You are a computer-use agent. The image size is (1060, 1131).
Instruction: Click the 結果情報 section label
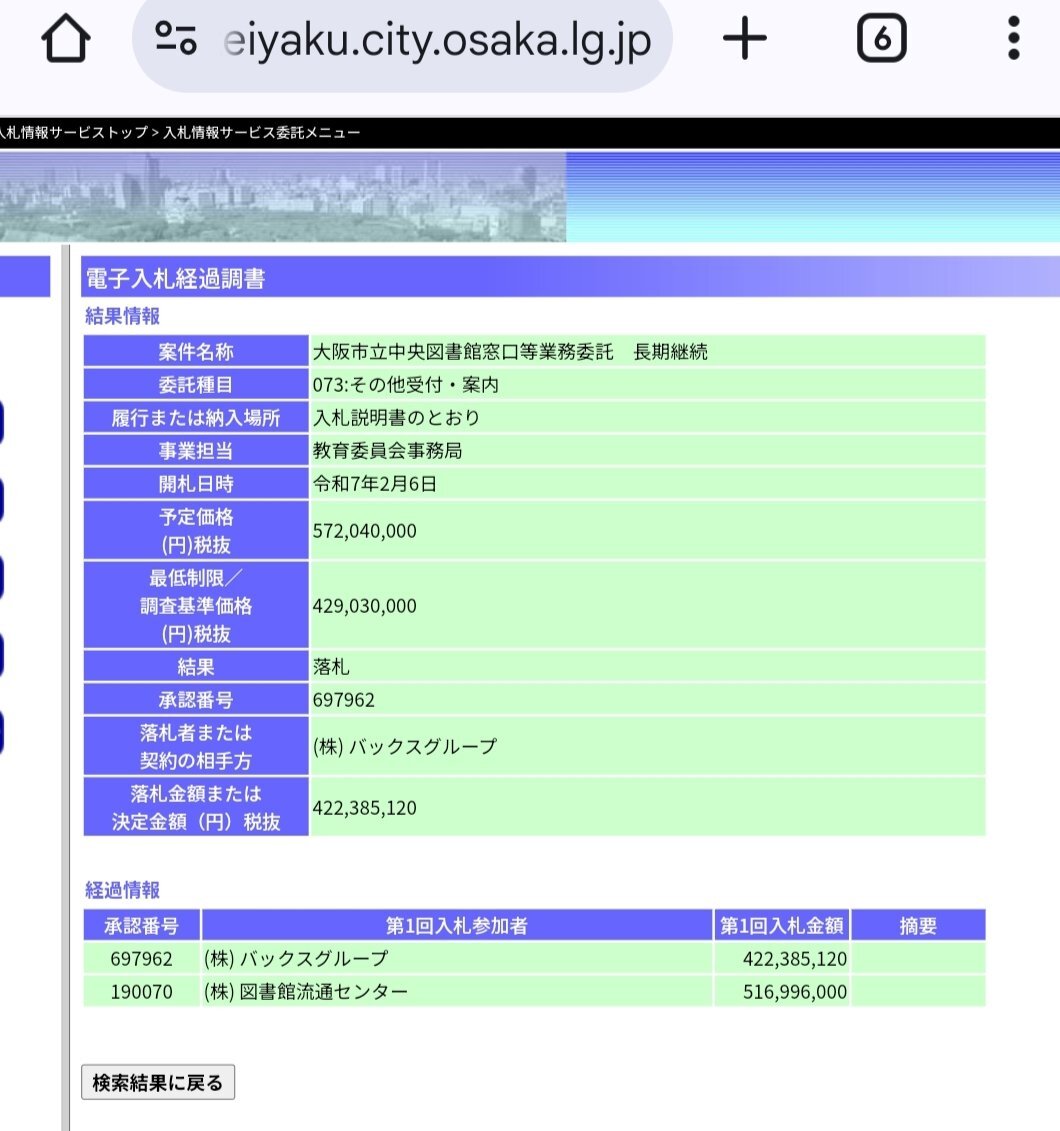(123, 316)
